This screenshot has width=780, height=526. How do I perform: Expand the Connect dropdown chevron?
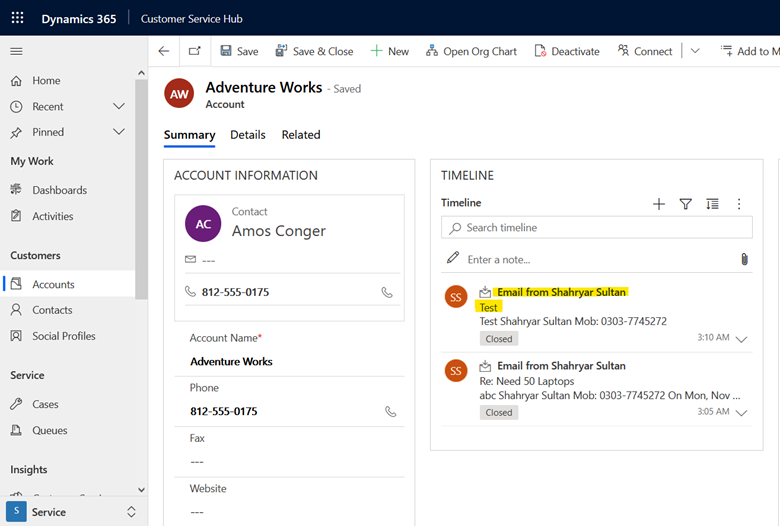click(x=695, y=51)
